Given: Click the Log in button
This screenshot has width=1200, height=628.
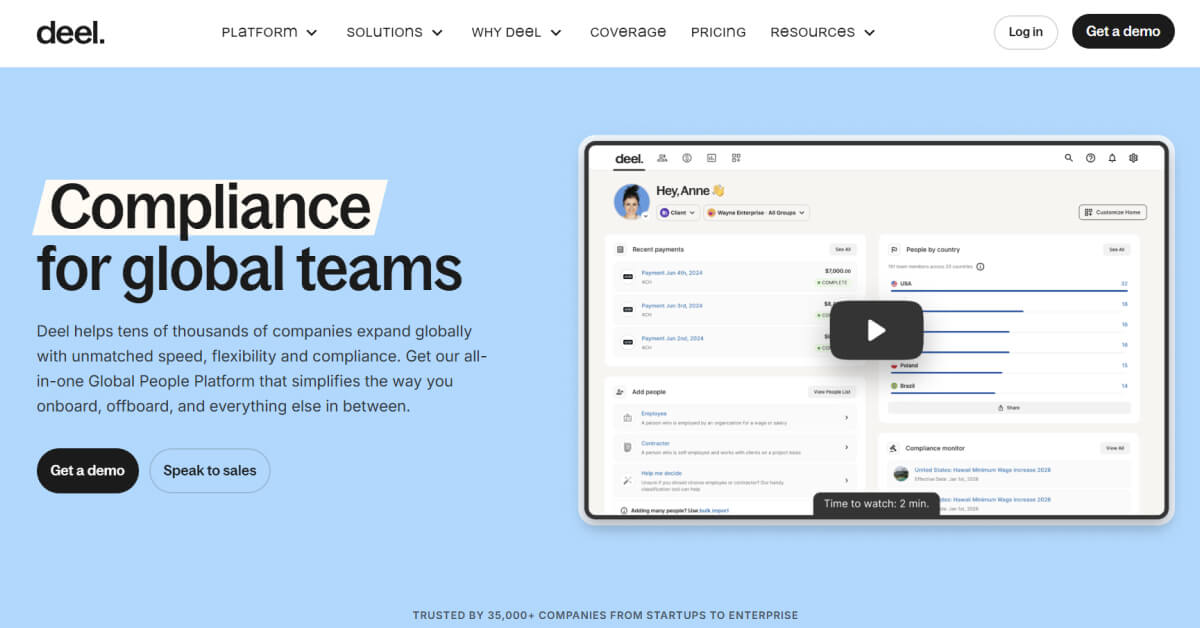Looking at the screenshot, I should pos(1025,32).
